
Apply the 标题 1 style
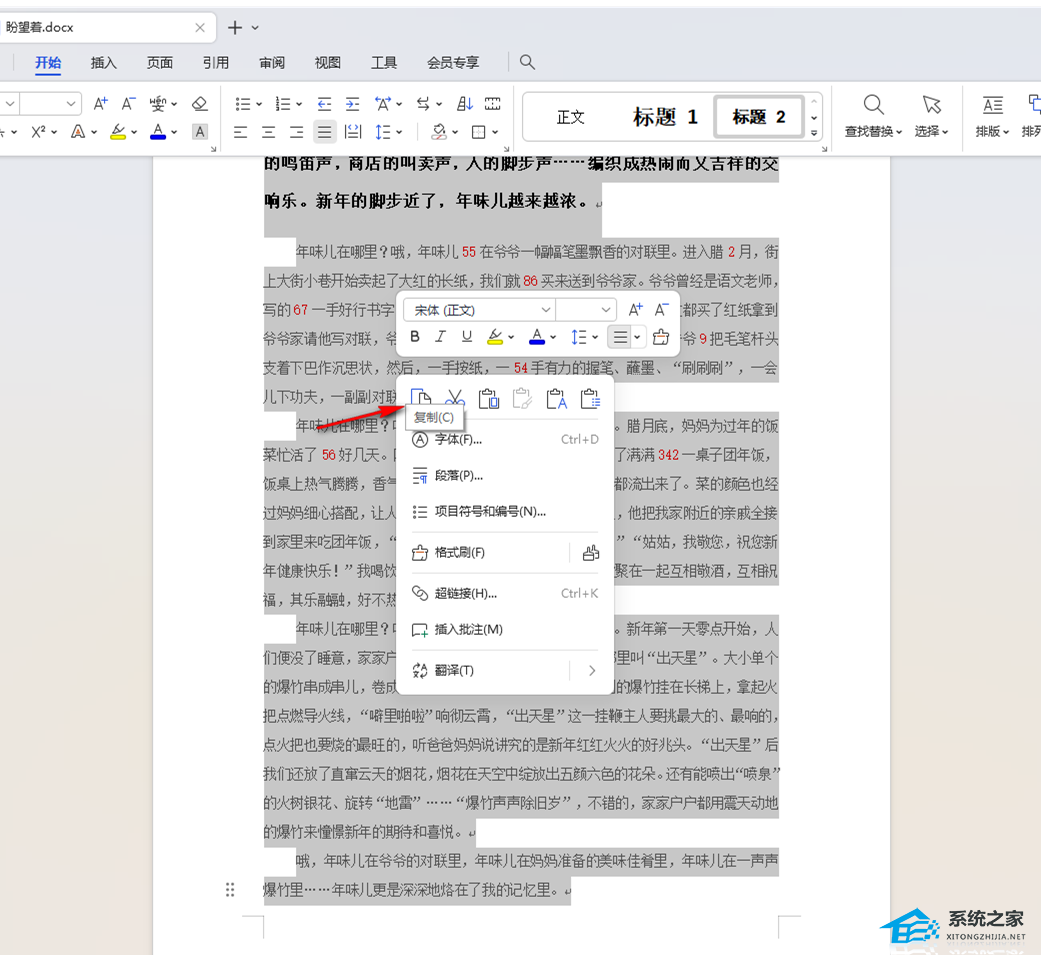tap(665, 118)
